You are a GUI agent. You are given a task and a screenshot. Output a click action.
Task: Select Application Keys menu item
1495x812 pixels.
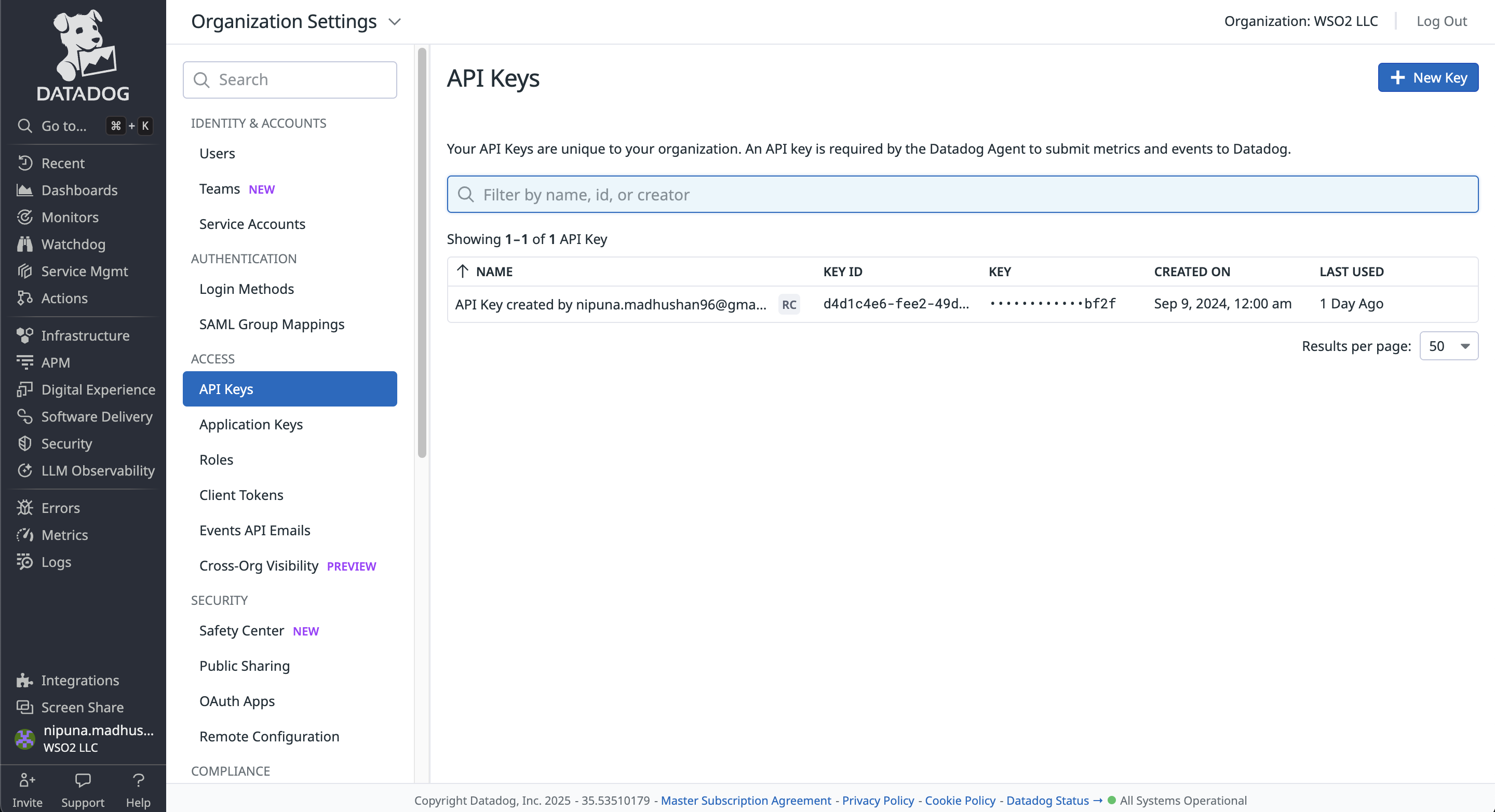[251, 424]
